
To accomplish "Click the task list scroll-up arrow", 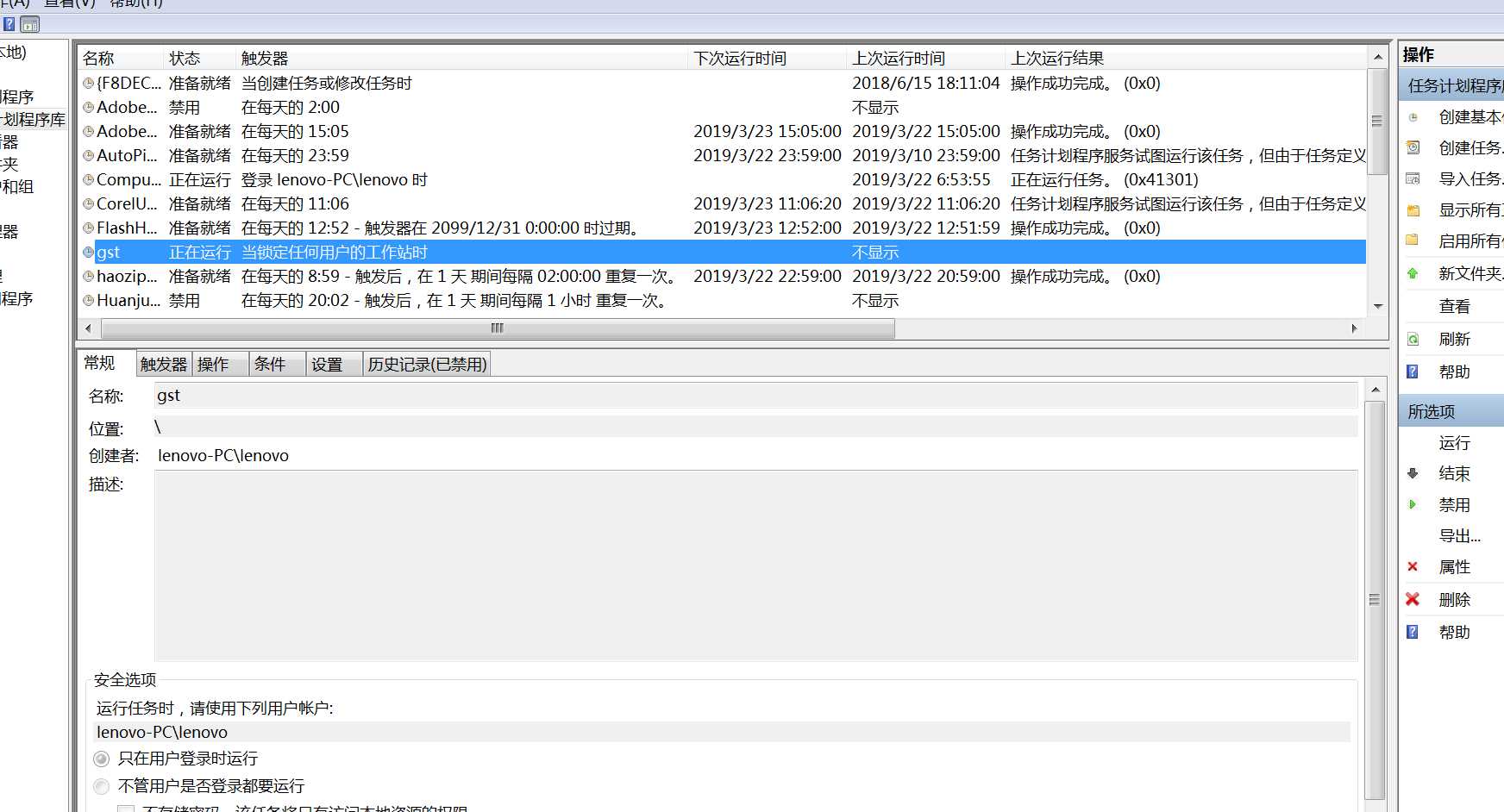I will pos(1377,57).
